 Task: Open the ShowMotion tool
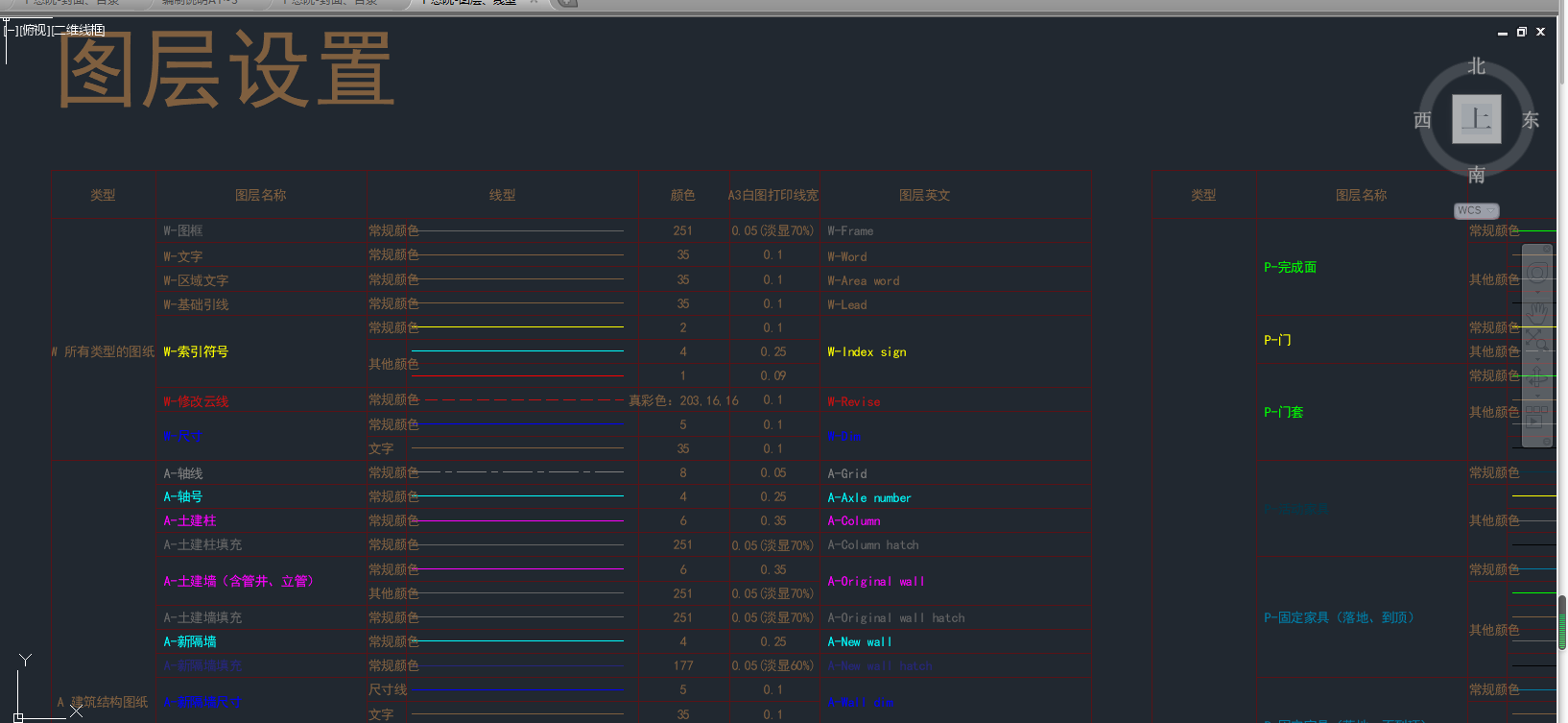click(x=1537, y=417)
